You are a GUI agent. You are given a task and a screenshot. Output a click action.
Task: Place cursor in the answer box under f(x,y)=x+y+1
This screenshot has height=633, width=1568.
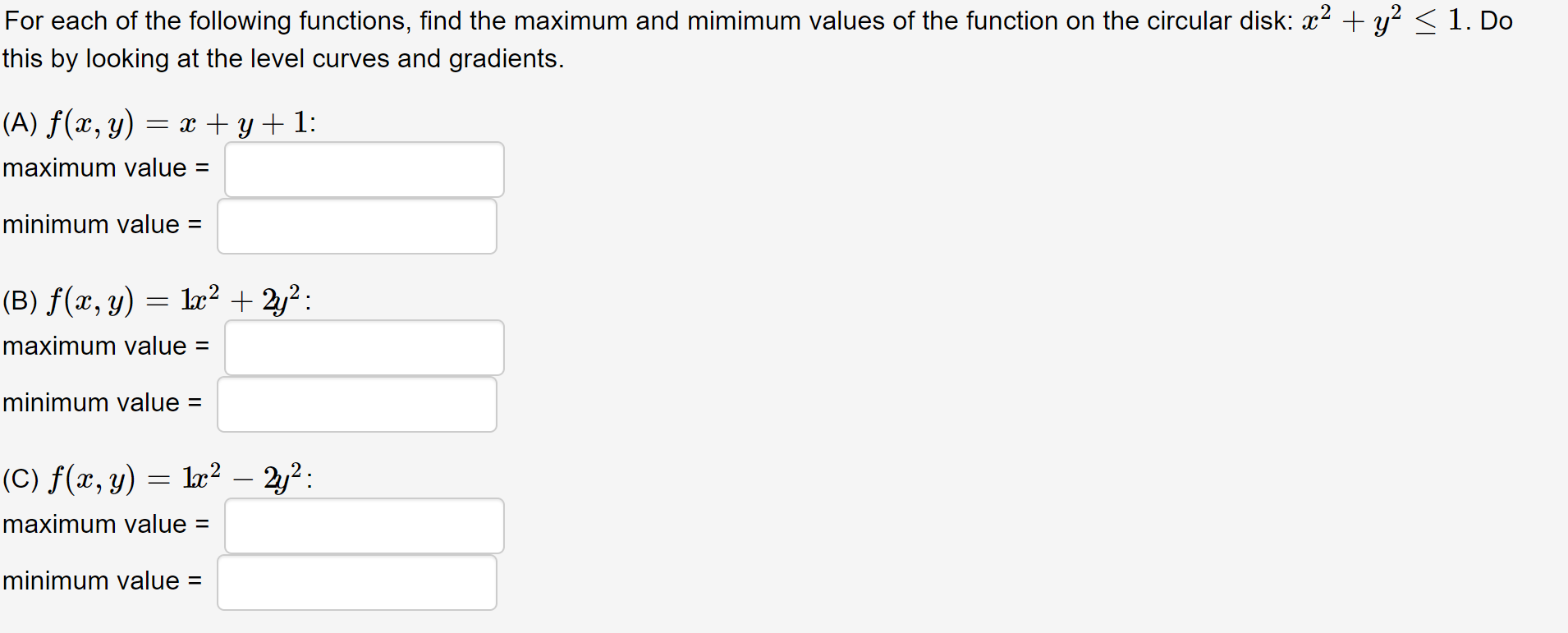click(x=364, y=169)
